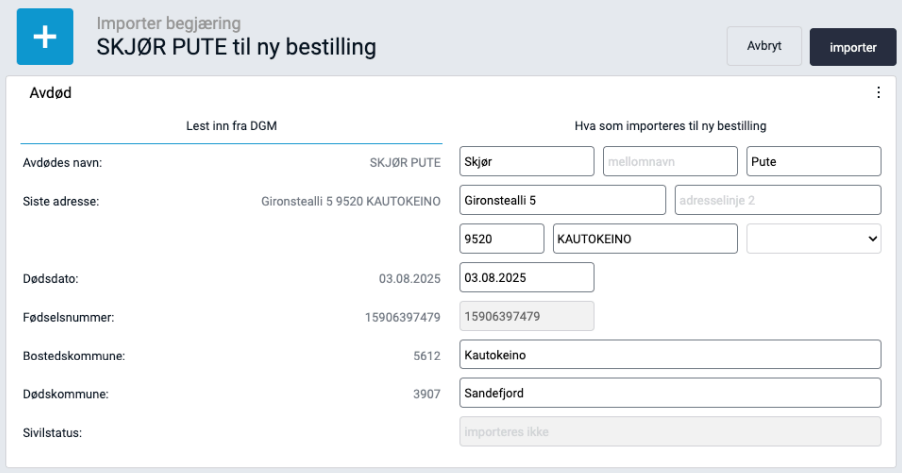Viewport: 902px width, 473px height.
Task: Focus the mellomnavn input field
Action: [x=670, y=161]
